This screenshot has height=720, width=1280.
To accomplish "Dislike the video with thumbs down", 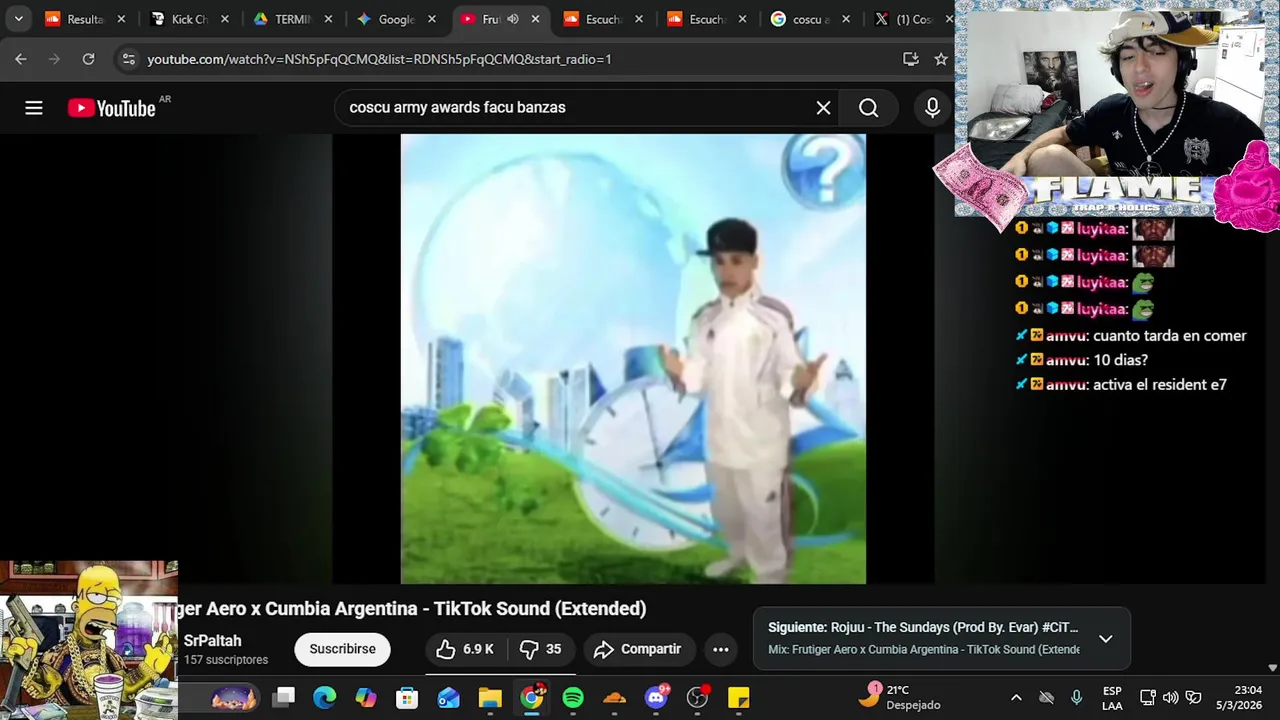I will point(541,649).
